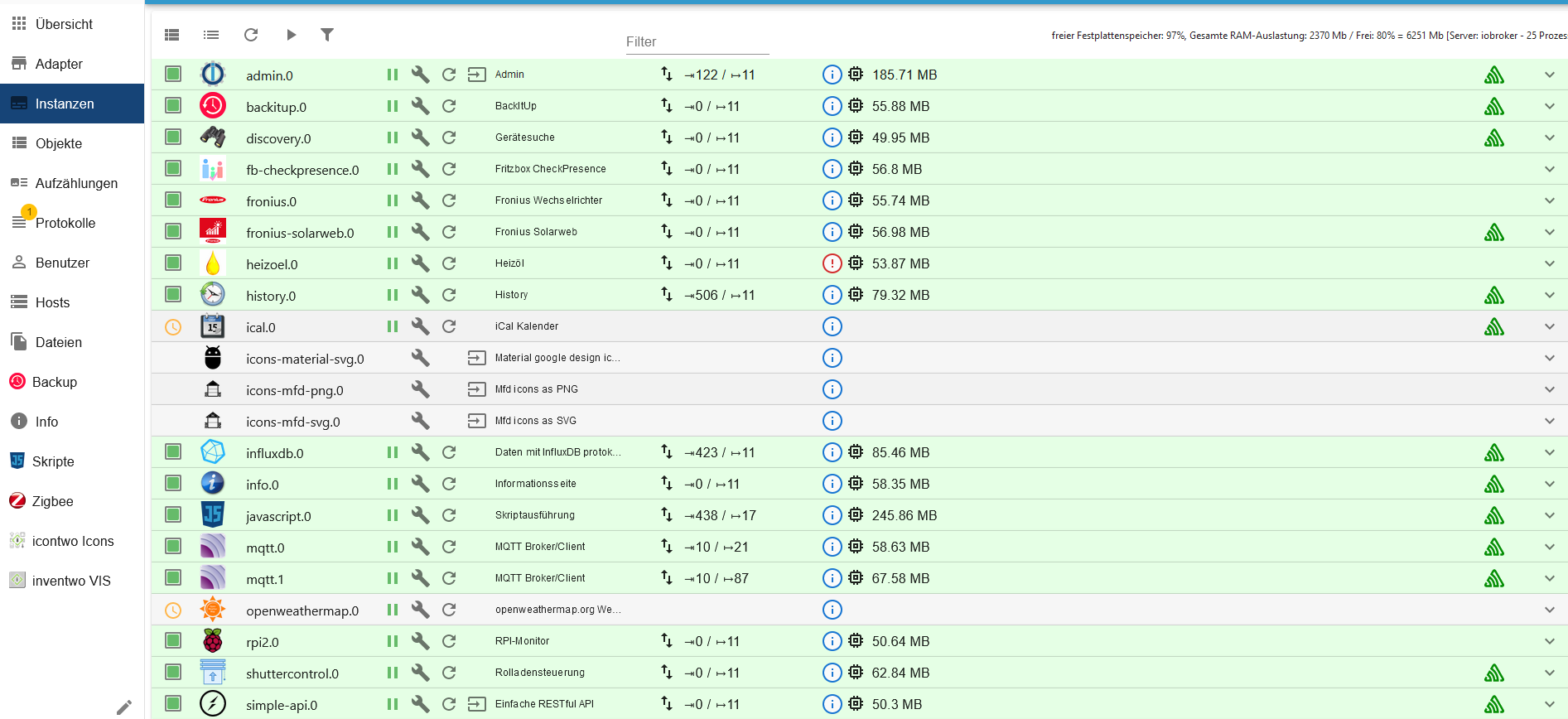Open inventwo VIS in the sidebar
This screenshot has width=1568, height=719.
click(72, 581)
